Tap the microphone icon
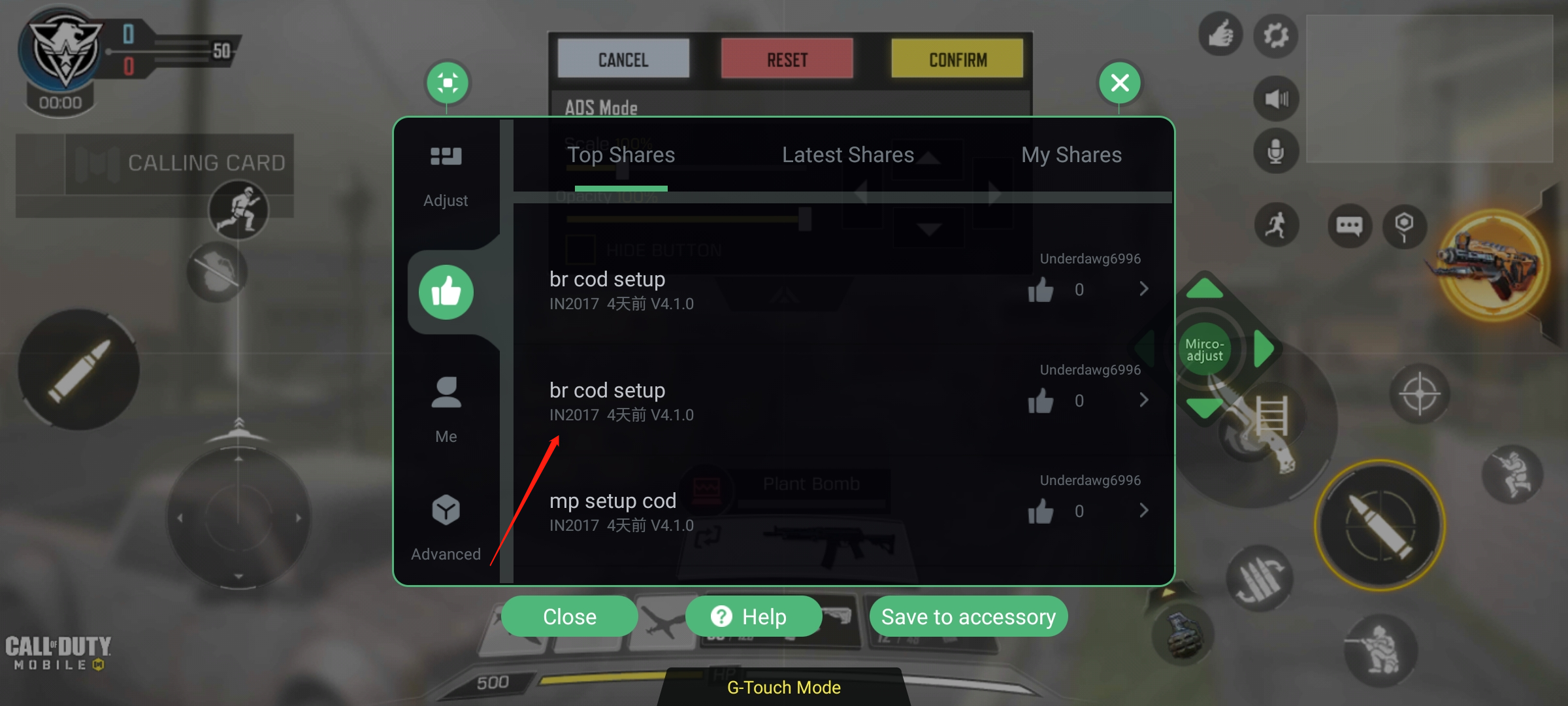The width and height of the screenshot is (1568, 706). [x=1276, y=151]
